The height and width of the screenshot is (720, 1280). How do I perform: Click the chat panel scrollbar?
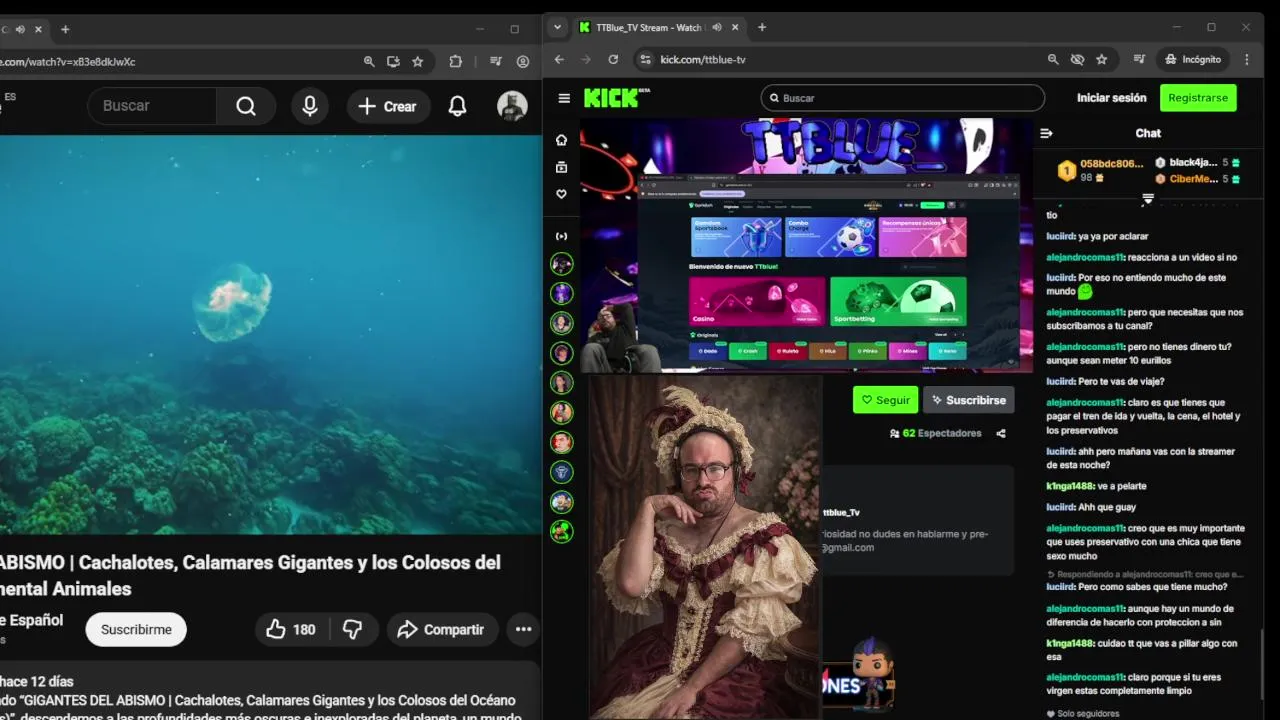[x=1260, y=665]
